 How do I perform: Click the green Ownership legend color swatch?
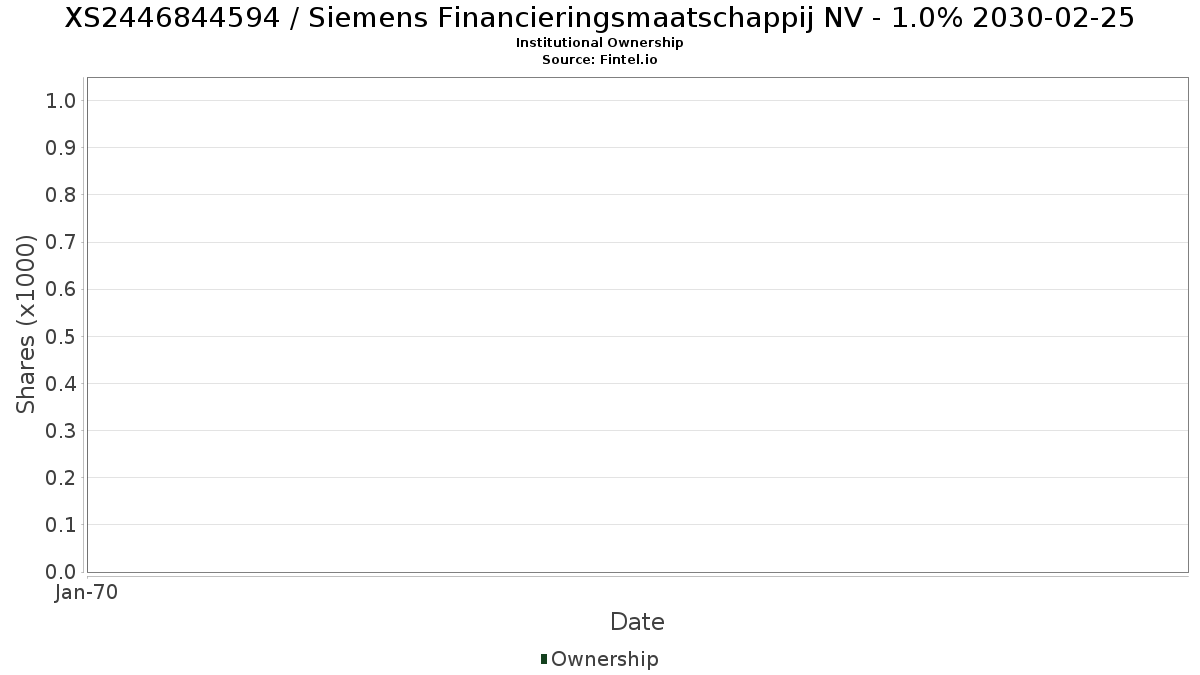click(x=544, y=659)
